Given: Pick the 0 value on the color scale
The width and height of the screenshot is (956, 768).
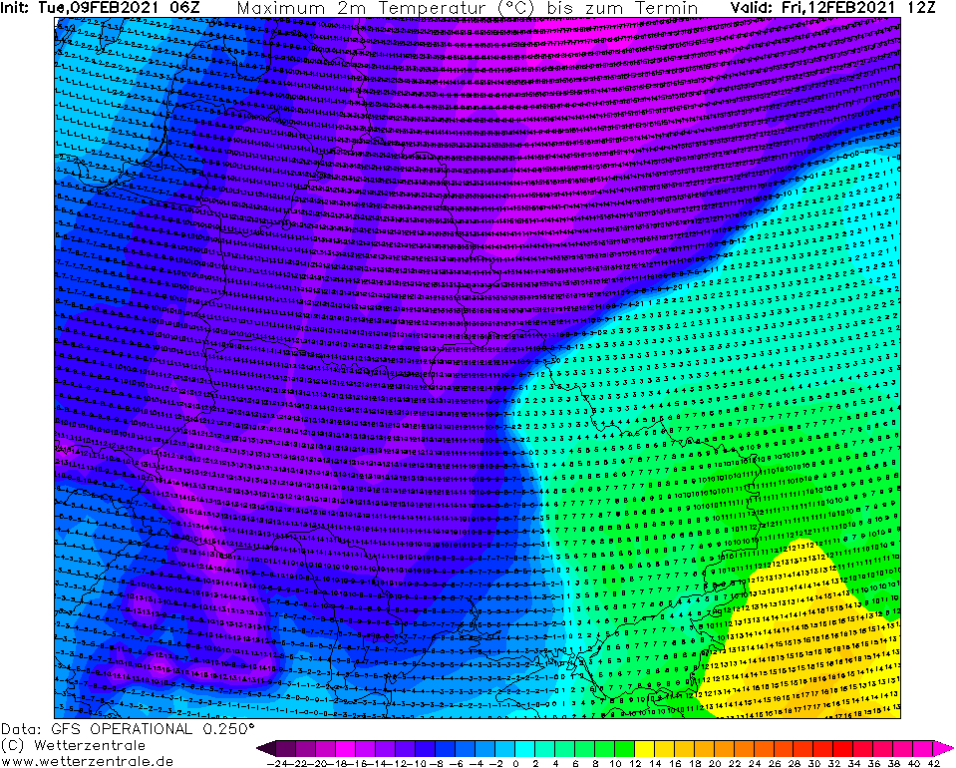Looking at the screenshot, I should coord(516,762).
